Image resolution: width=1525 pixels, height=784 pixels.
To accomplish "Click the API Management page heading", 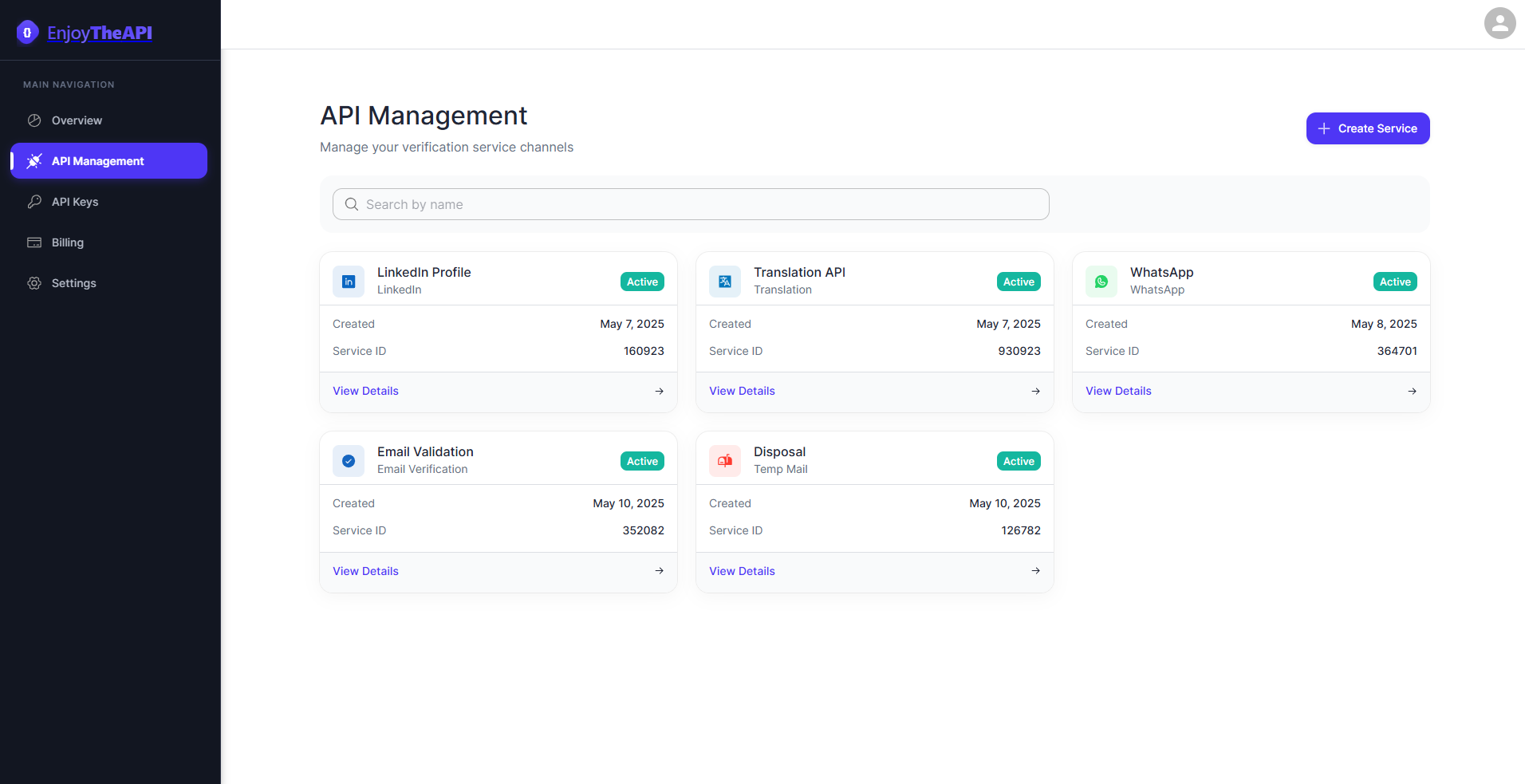I will [424, 116].
